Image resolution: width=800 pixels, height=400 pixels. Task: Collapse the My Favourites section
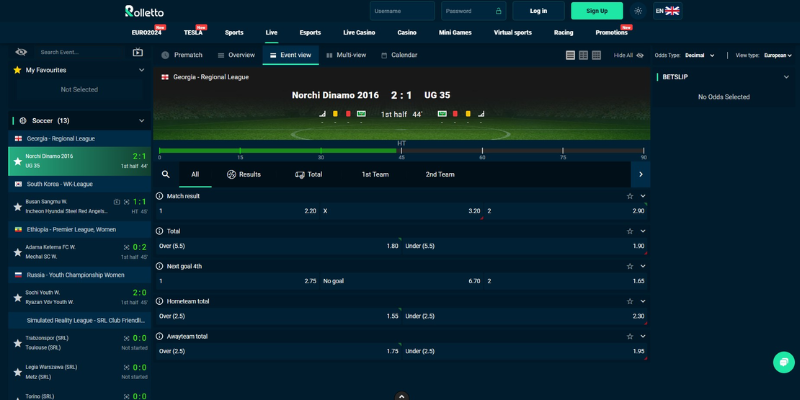click(141, 70)
